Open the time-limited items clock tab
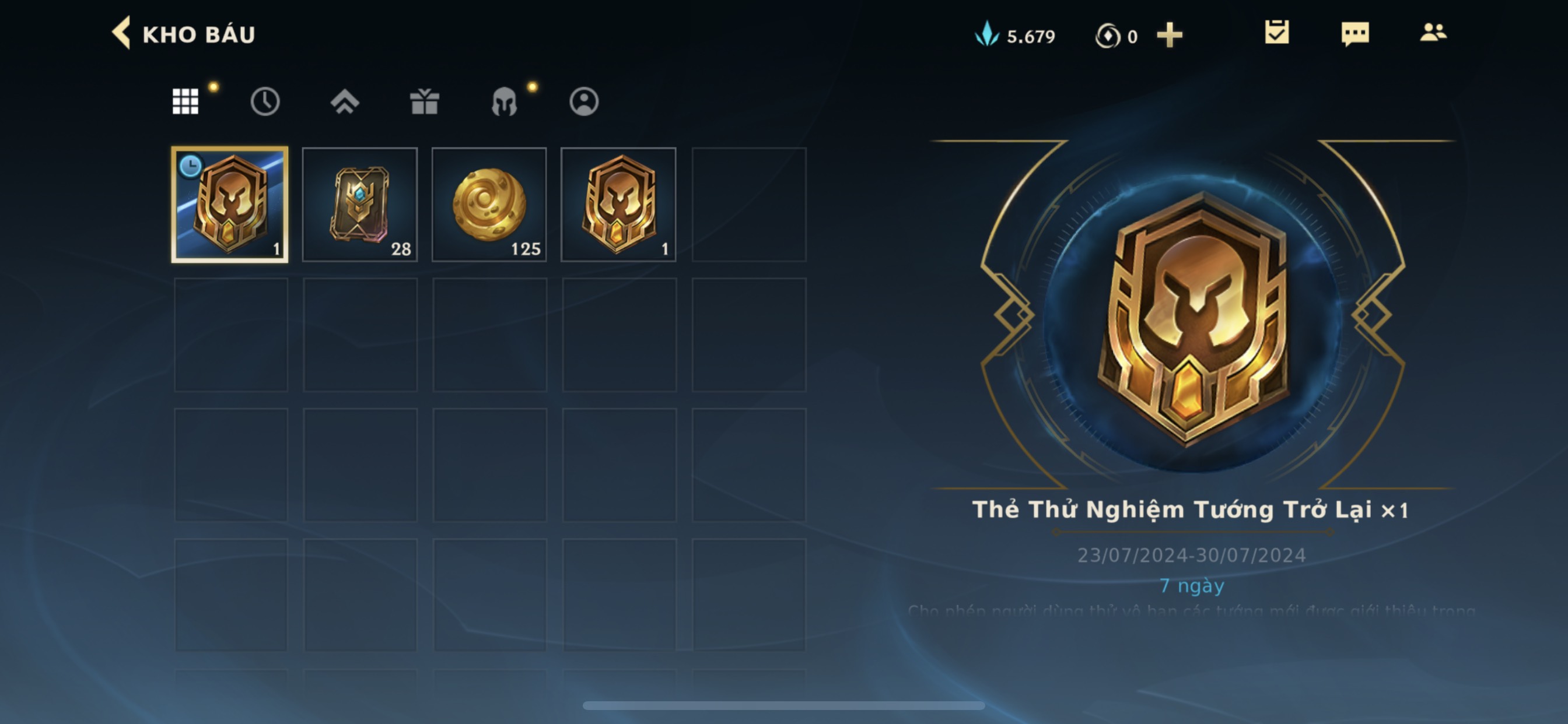This screenshot has height=724, width=1568. [x=265, y=101]
